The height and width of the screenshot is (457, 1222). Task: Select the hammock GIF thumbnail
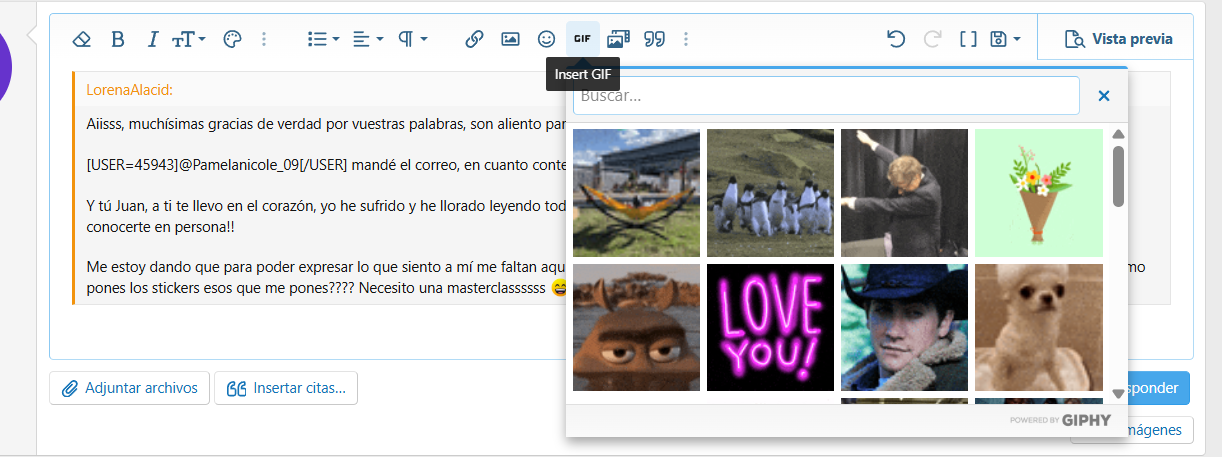(x=636, y=193)
